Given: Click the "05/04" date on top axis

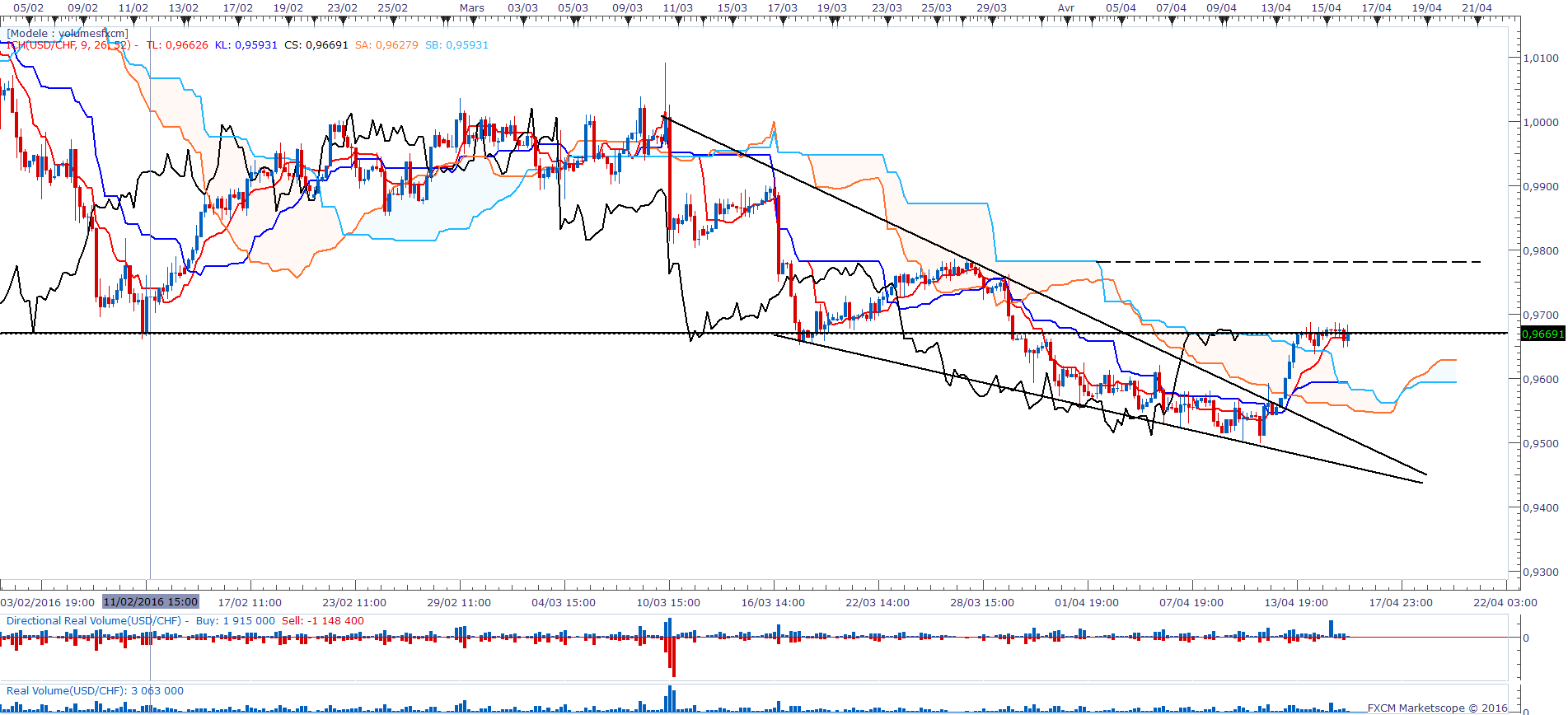Looking at the screenshot, I should coord(1121,8).
